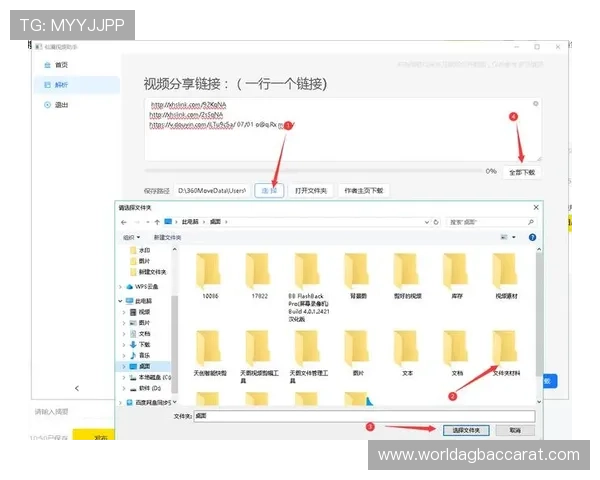
Task: Expand the address bar history dropdown
Action: tap(427, 222)
